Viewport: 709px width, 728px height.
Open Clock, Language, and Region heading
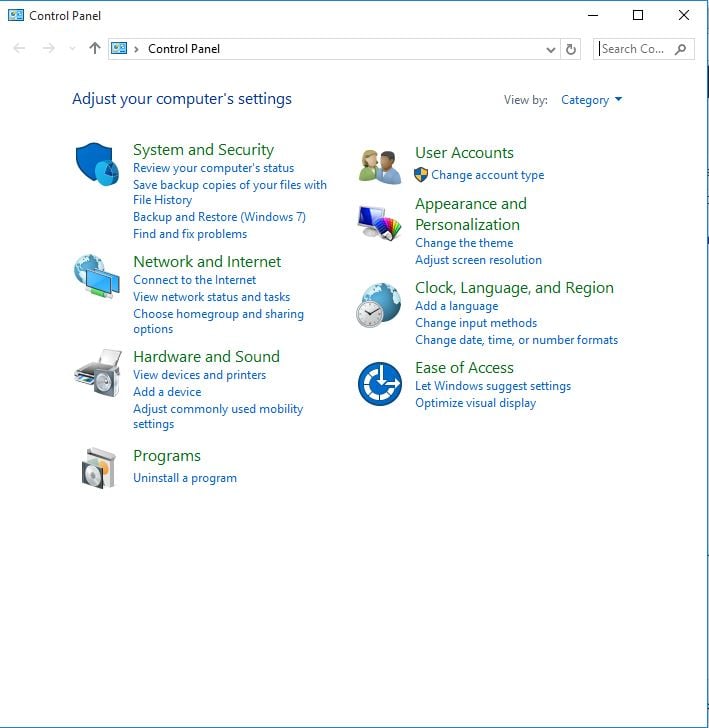pyautogui.click(x=514, y=288)
